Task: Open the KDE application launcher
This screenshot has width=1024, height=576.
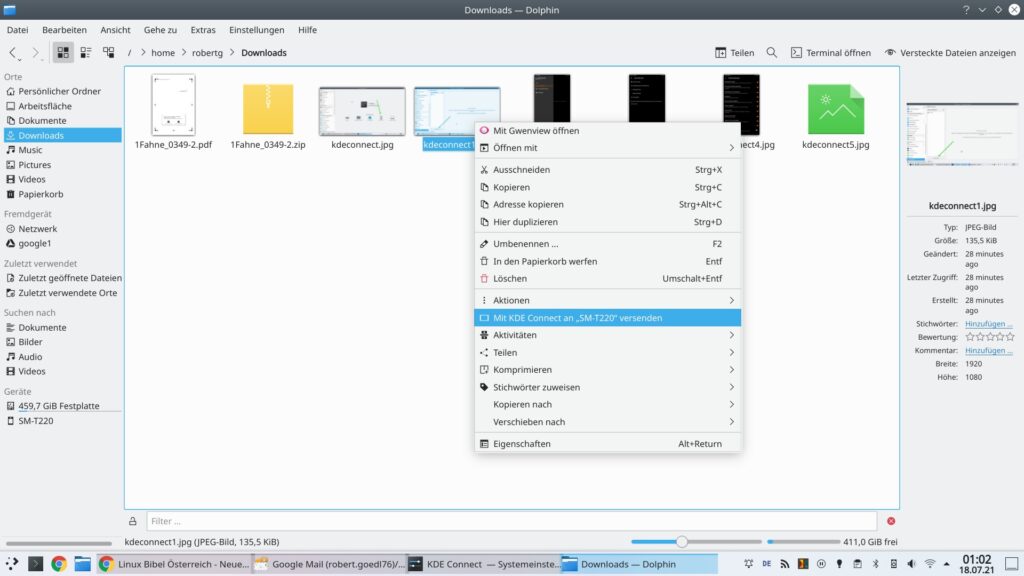Action: 12,564
